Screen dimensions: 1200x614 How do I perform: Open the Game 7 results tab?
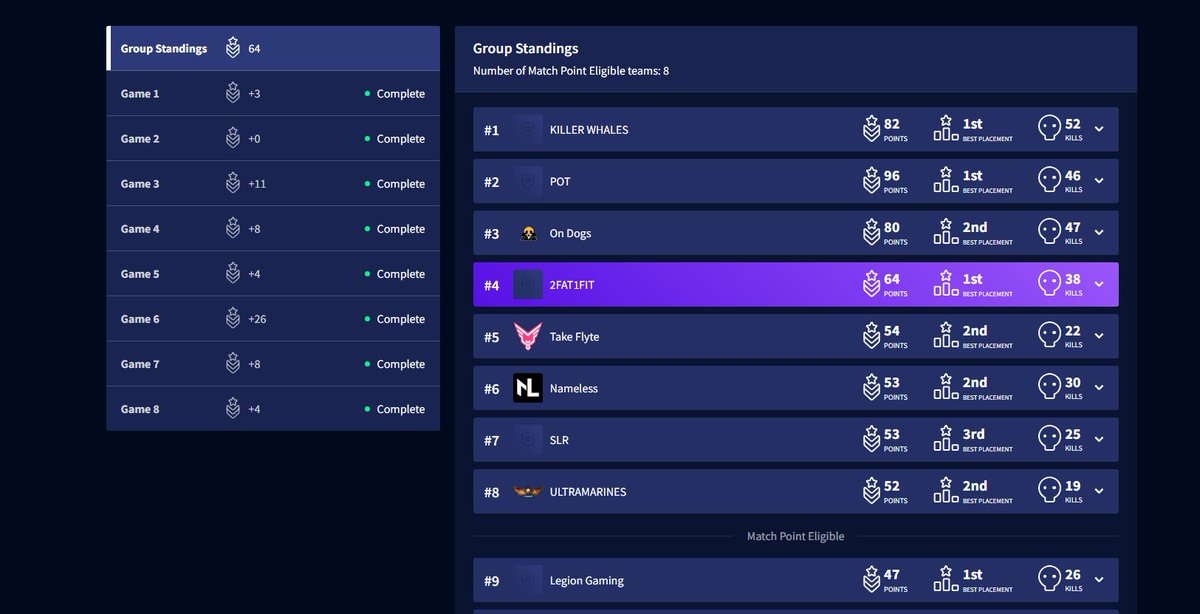click(273, 364)
